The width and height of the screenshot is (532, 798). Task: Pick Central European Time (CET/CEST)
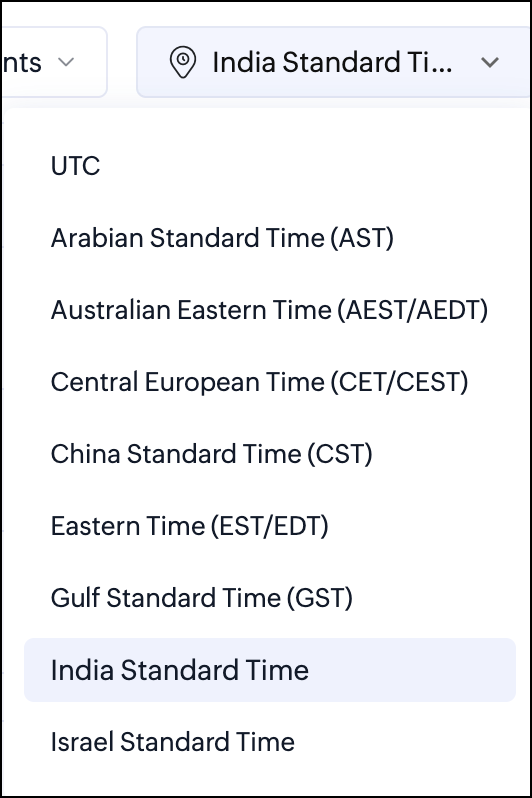[x=270, y=382]
